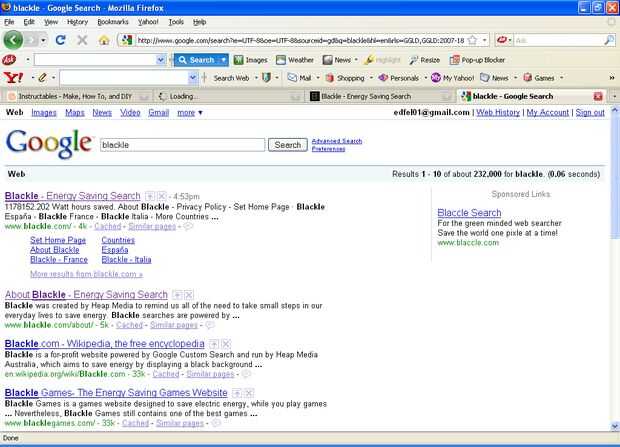Open Images from the Ask toolbar
620x447 pixels.
coord(251,60)
